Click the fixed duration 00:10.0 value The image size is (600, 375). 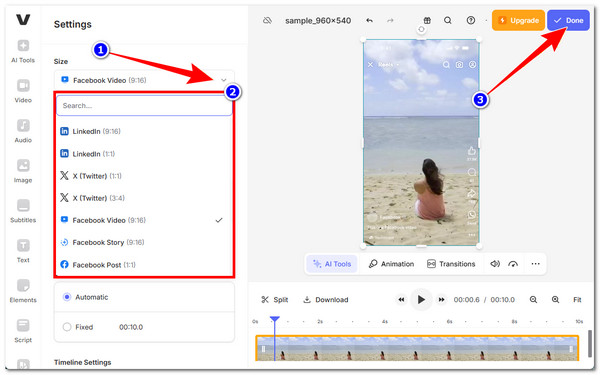click(x=131, y=327)
